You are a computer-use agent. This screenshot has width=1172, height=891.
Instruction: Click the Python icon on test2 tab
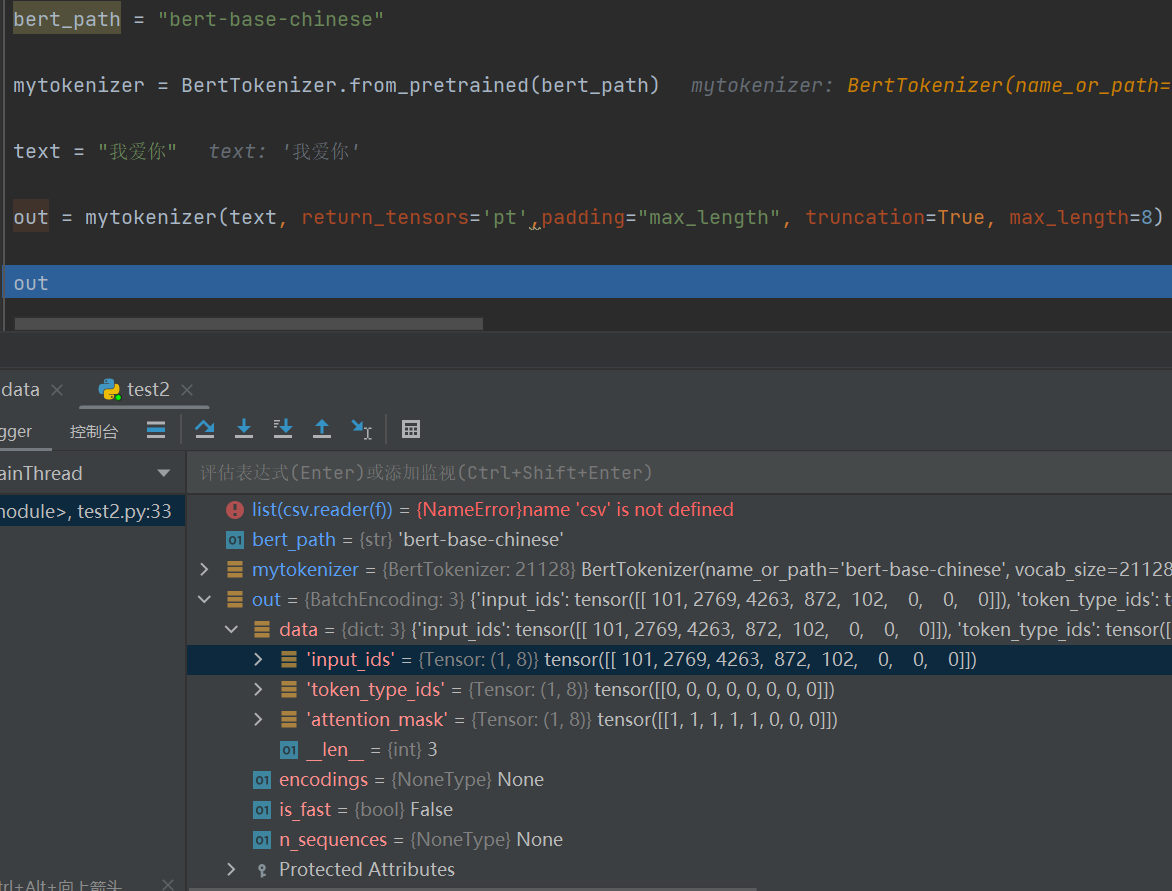tap(110, 389)
